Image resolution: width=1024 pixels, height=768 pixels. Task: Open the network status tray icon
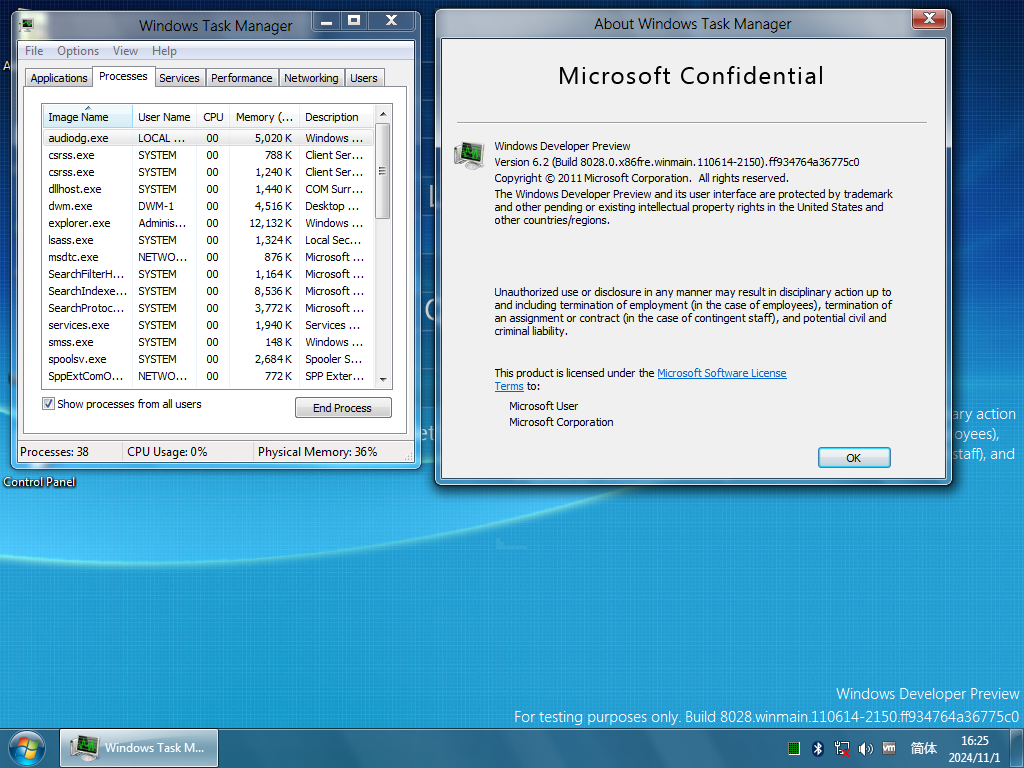[842, 748]
